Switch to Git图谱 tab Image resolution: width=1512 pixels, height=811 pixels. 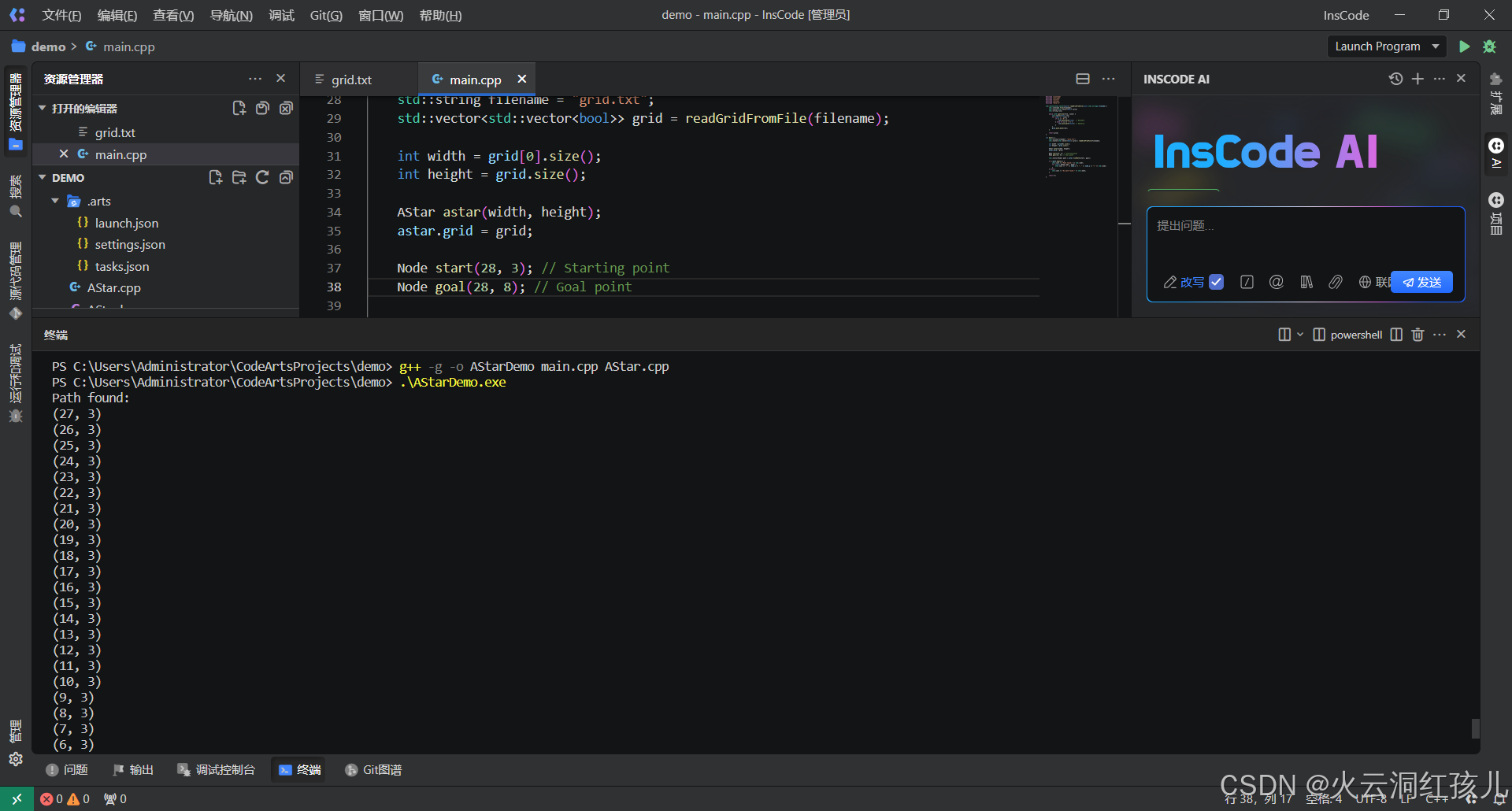[374, 770]
